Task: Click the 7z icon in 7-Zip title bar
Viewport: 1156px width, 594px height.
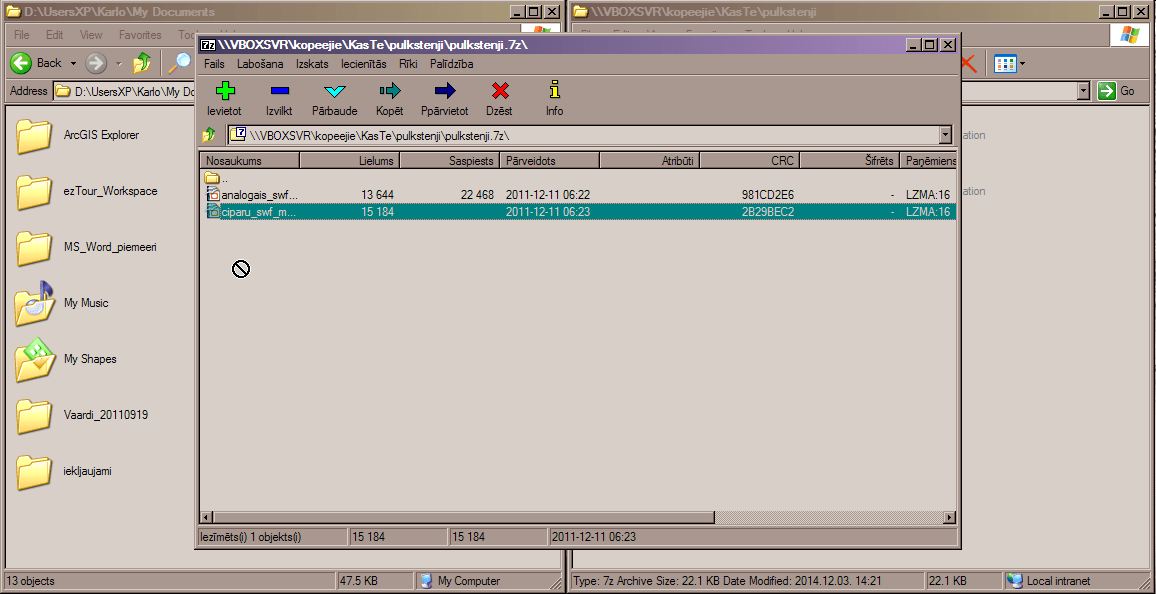Action: pyautogui.click(x=208, y=44)
